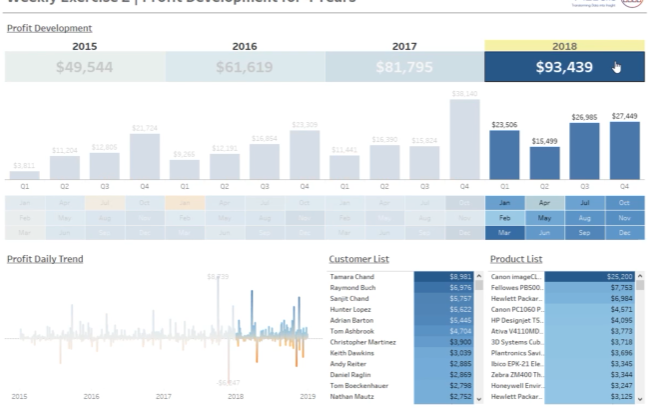The image size is (652, 418).
Task: Select the 2018 Feb month cell
Action: click(504, 218)
